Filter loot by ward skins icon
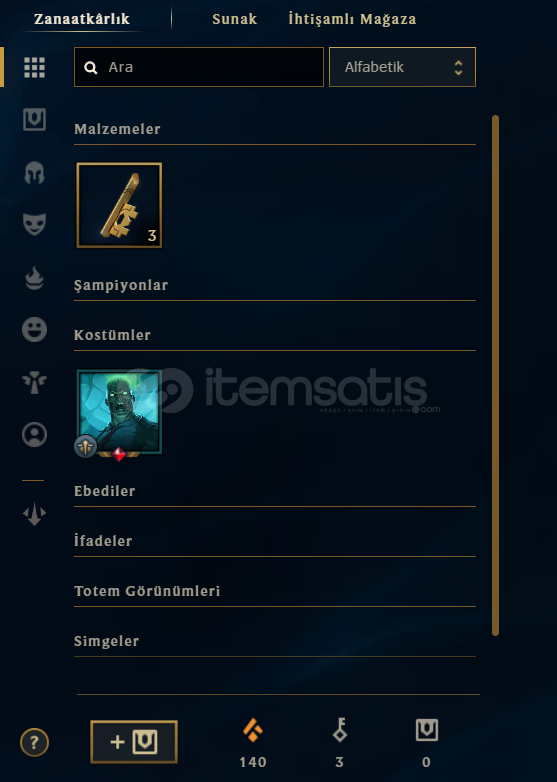 click(34, 382)
